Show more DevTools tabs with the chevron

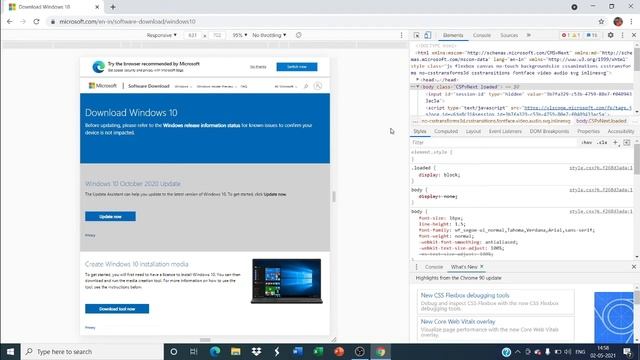click(x=529, y=36)
